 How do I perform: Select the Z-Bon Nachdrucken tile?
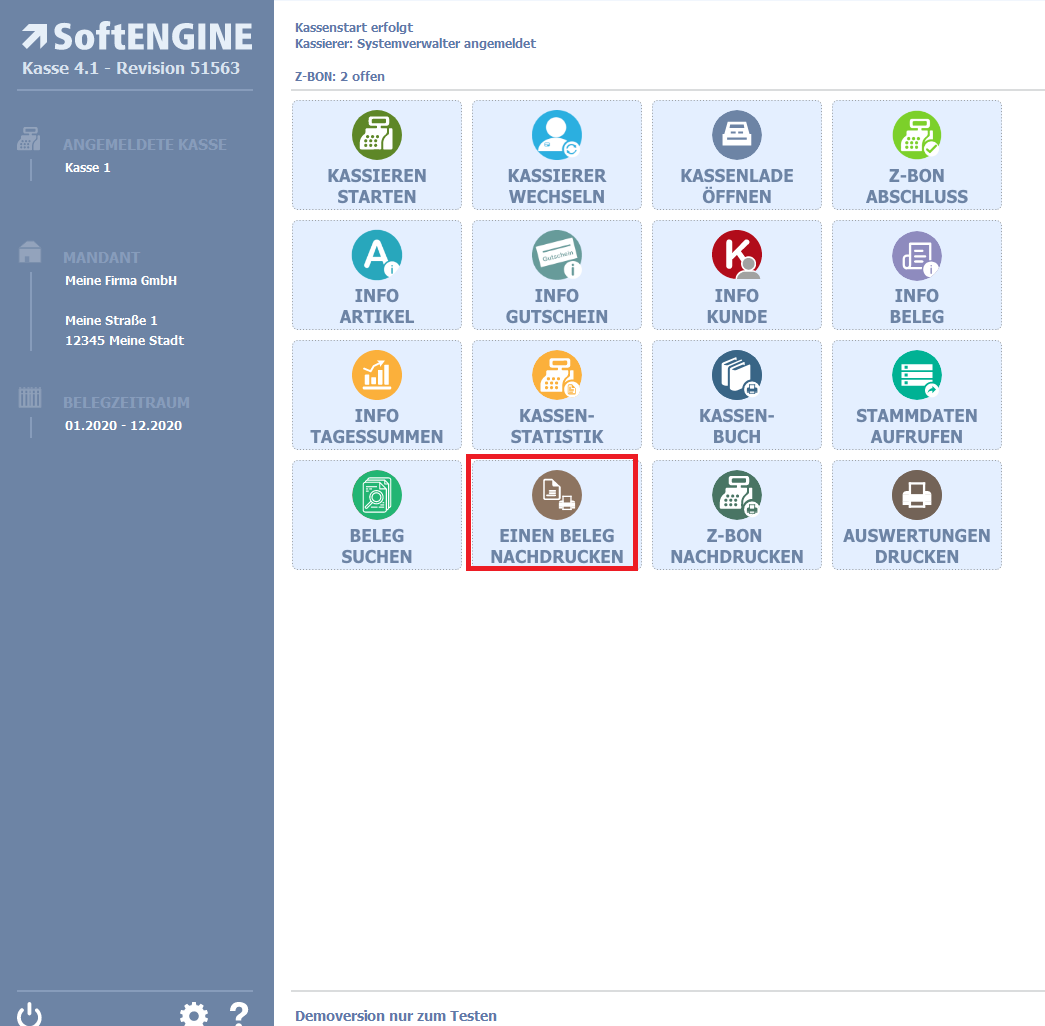(737, 515)
